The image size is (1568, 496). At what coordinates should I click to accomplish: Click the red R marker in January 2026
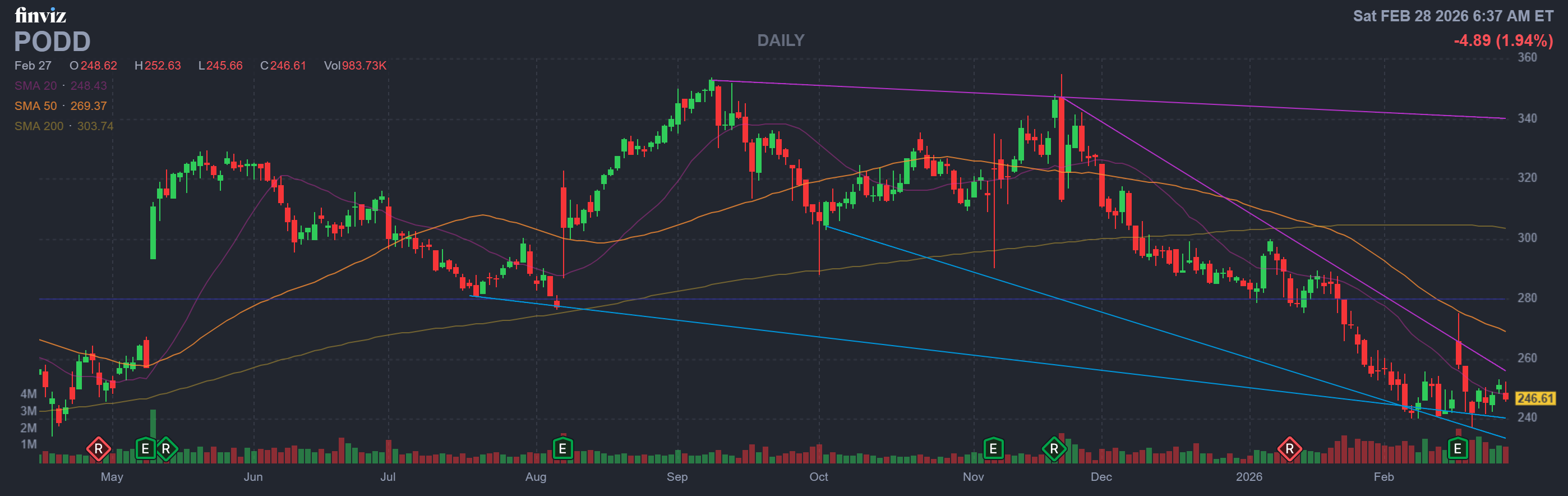(x=1289, y=449)
